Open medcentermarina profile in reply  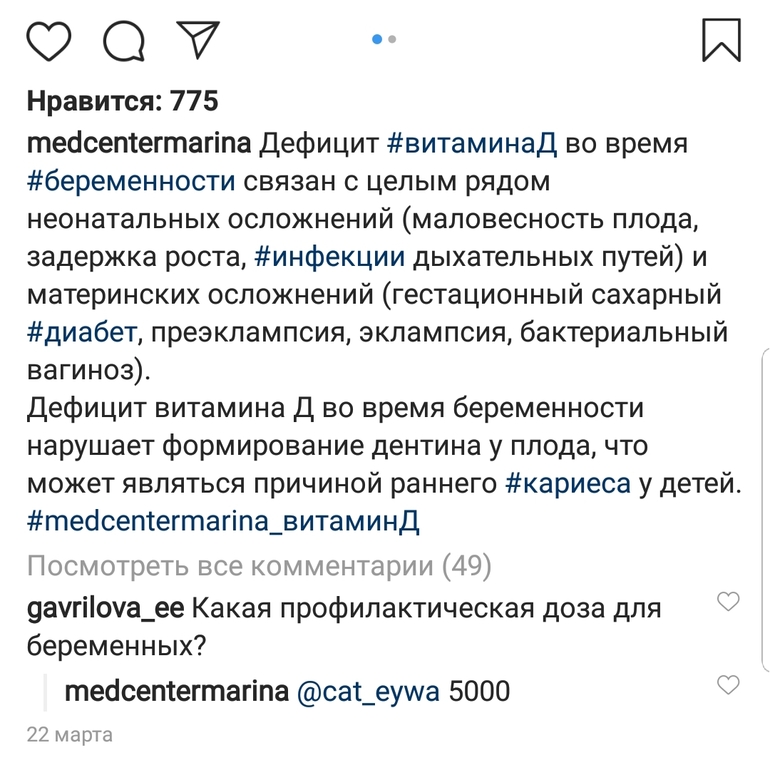pyautogui.click(x=175, y=691)
